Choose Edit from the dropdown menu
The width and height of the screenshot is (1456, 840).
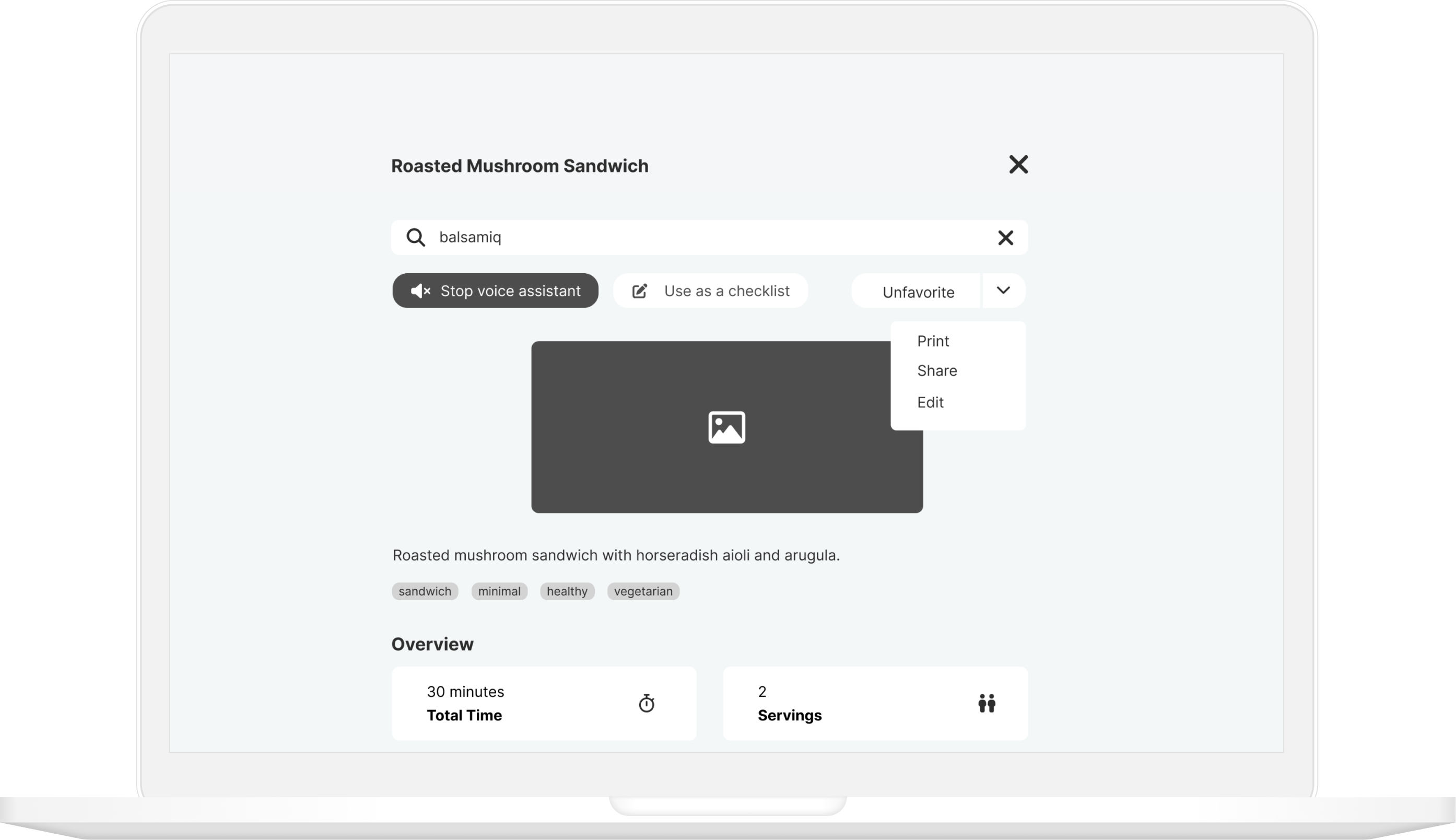click(x=930, y=402)
